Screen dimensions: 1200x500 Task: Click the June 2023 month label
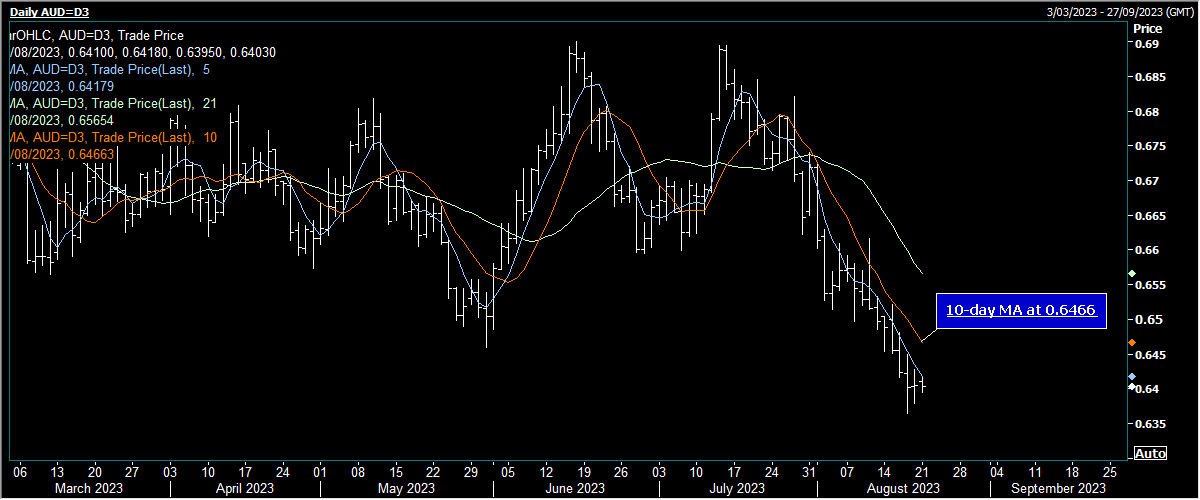click(x=577, y=488)
